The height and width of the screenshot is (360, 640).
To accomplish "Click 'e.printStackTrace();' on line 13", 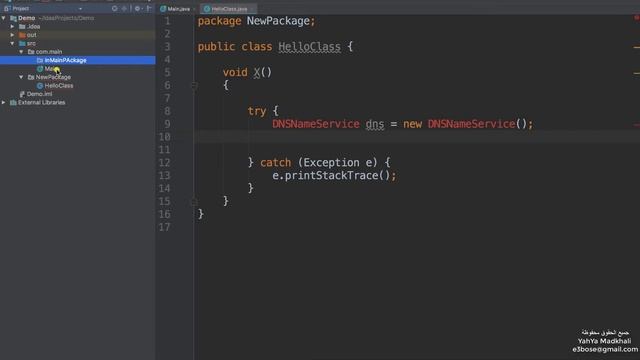I will tap(334, 176).
